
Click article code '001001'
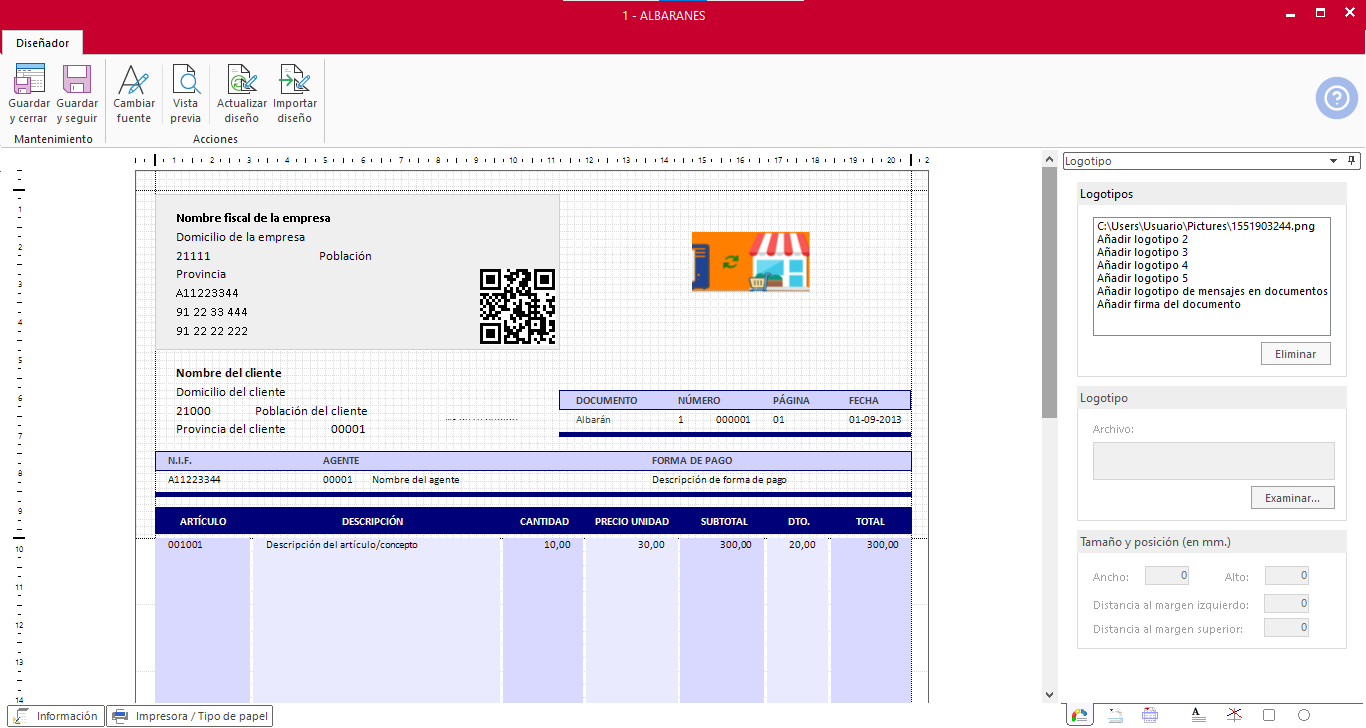click(x=185, y=545)
